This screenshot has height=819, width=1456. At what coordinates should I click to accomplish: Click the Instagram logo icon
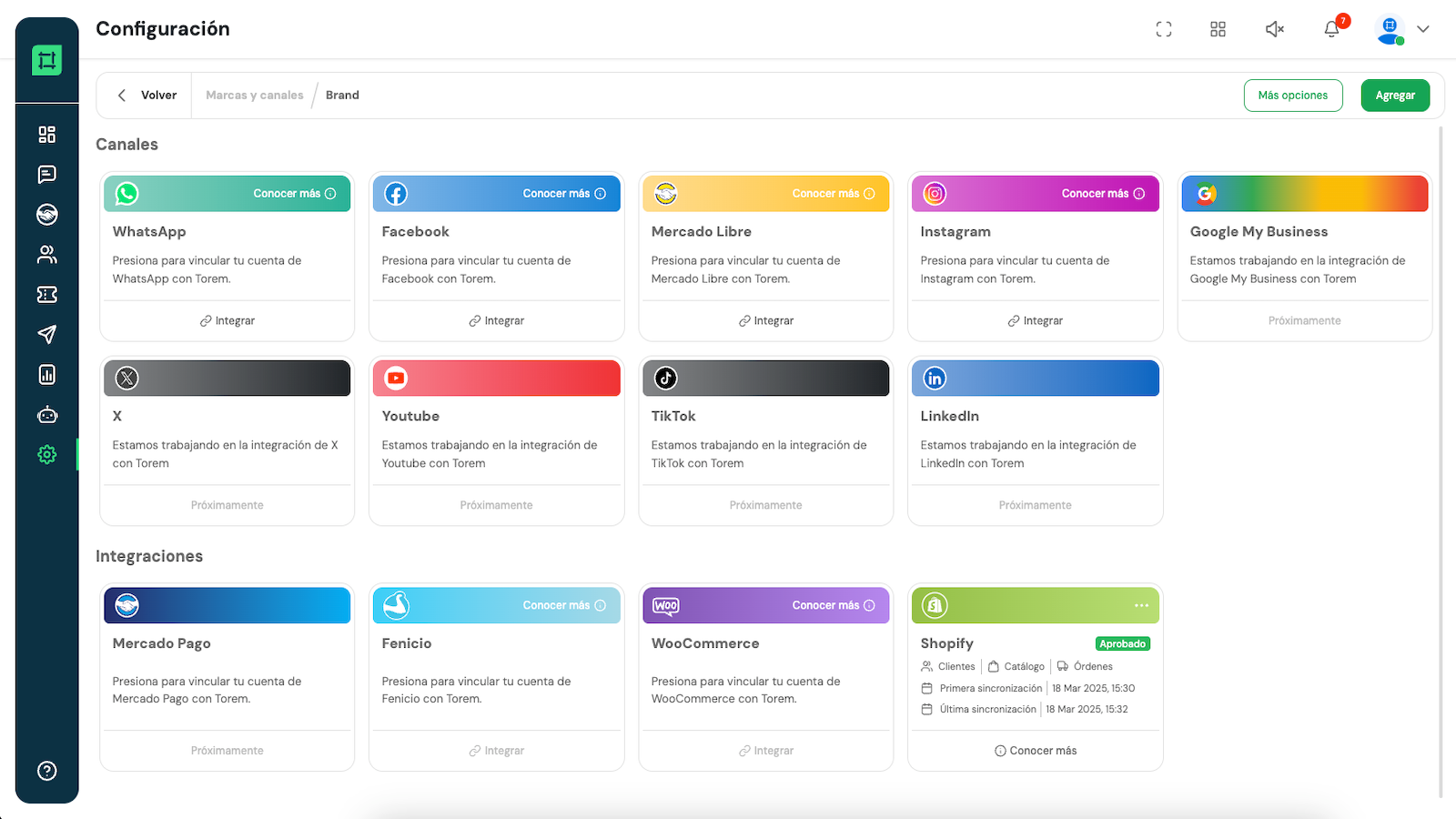pos(935,194)
